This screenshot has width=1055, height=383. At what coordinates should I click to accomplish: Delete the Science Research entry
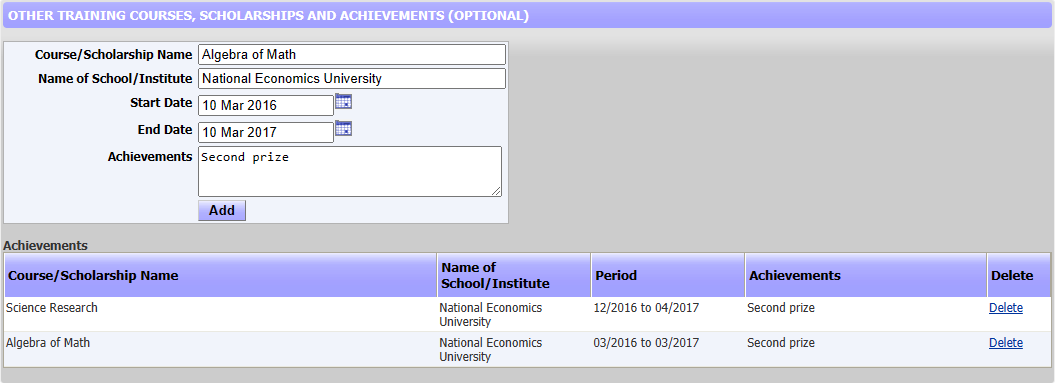1005,308
